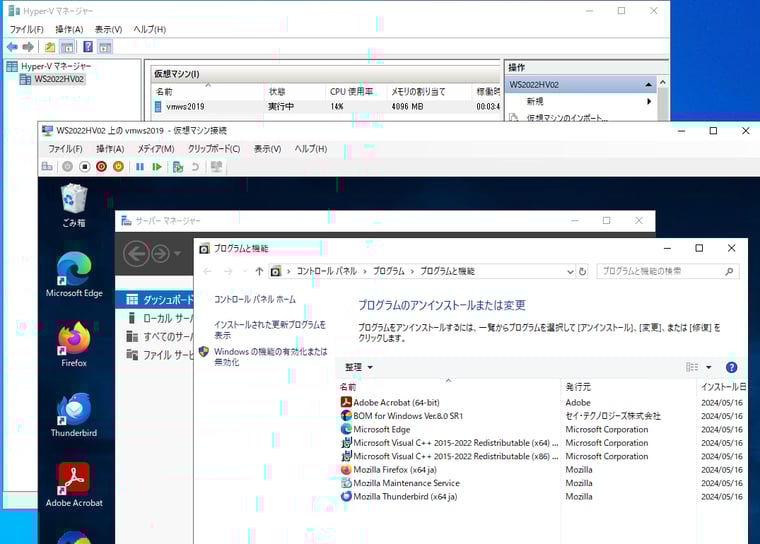Collapse the WS2022HV02 actions section header
This screenshot has height=544, width=760.
[x=649, y=85]
